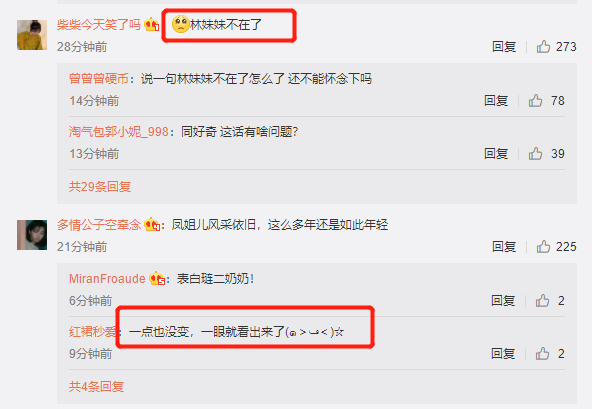Like the reply by 红裙秒爱
Screen dimensions: 592x409
tap(542, 353)
